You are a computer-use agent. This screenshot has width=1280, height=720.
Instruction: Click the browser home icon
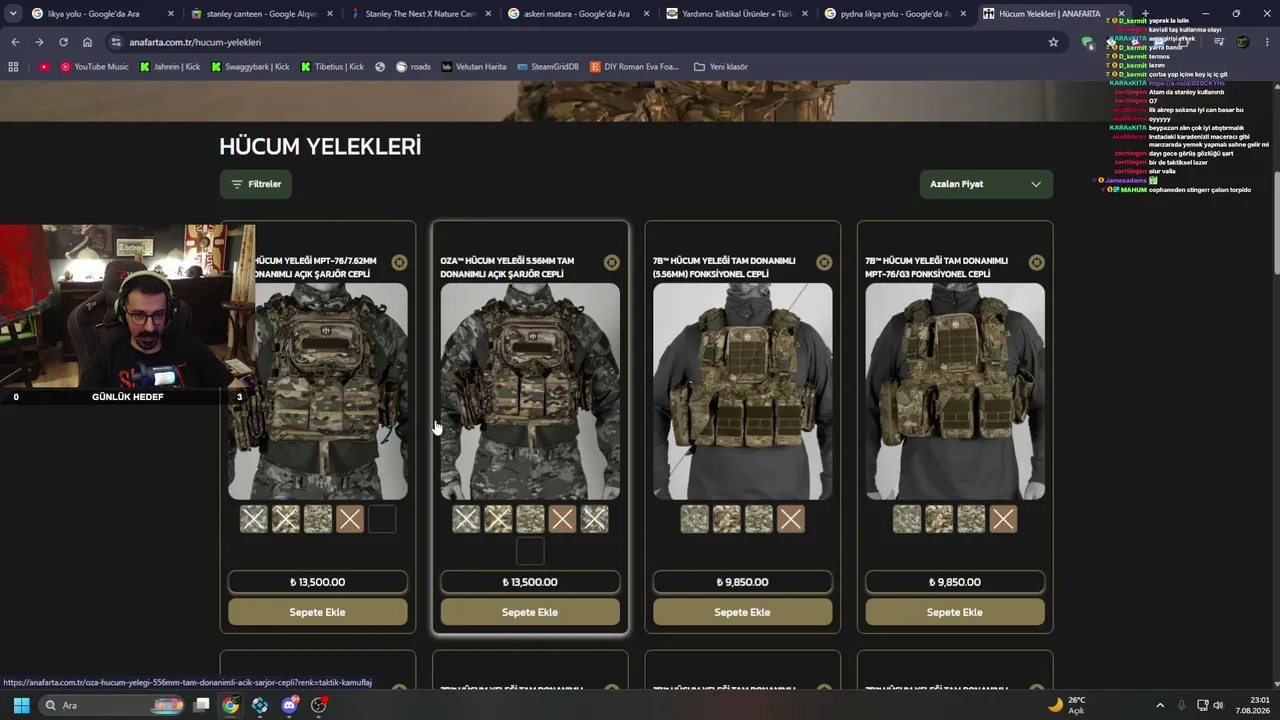(87, 42)
